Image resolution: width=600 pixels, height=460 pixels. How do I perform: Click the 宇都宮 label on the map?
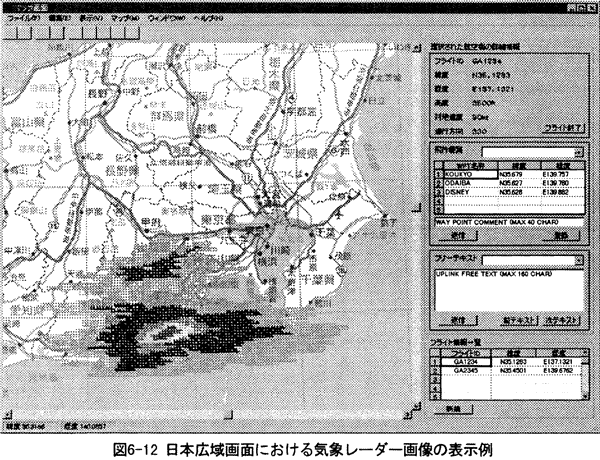[x=301, y=112]
